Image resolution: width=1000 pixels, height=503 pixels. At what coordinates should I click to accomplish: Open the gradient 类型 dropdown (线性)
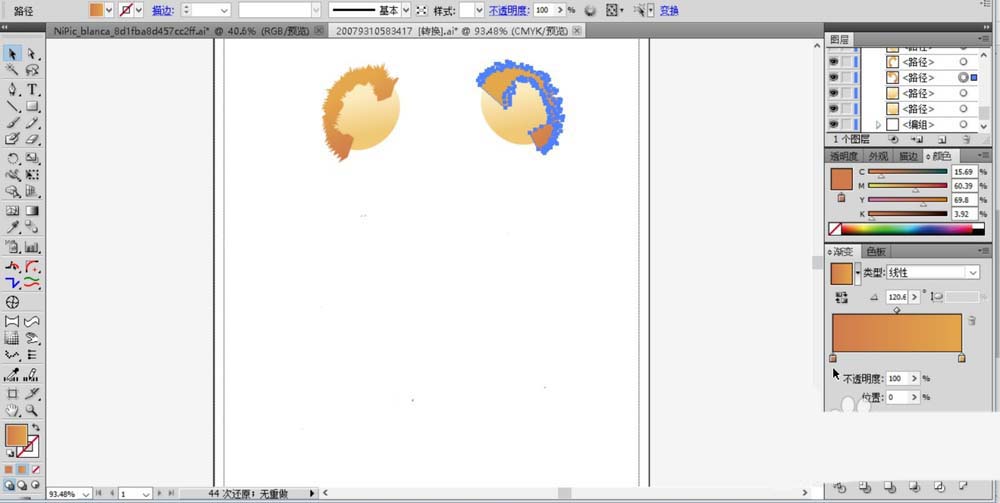click(x=972, y=272)
